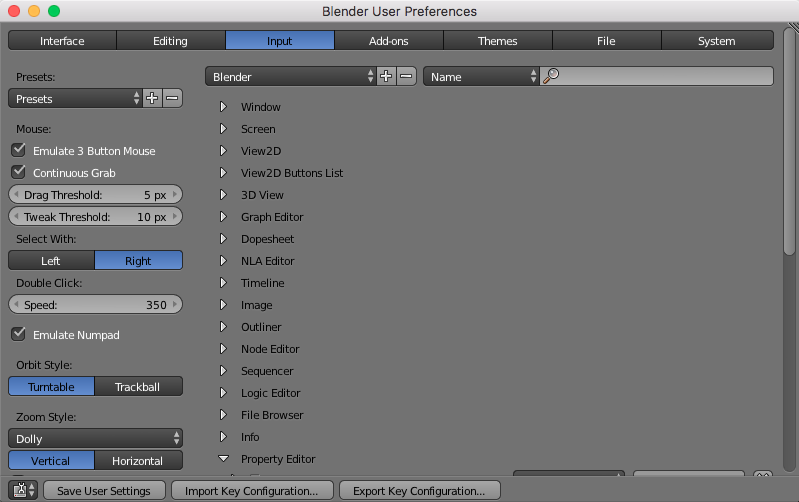Toggle Emulate 3 Button Mouse checkbox

19,150
